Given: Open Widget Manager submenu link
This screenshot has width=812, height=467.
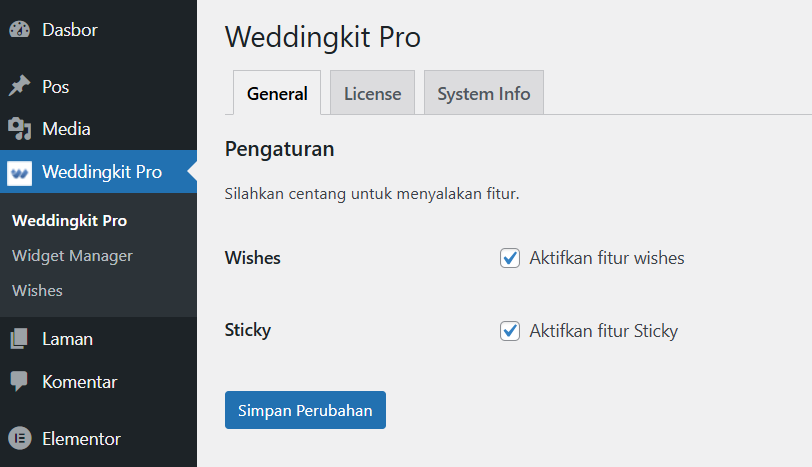Looking at the screenshot, I should click(x=72, y=256).
